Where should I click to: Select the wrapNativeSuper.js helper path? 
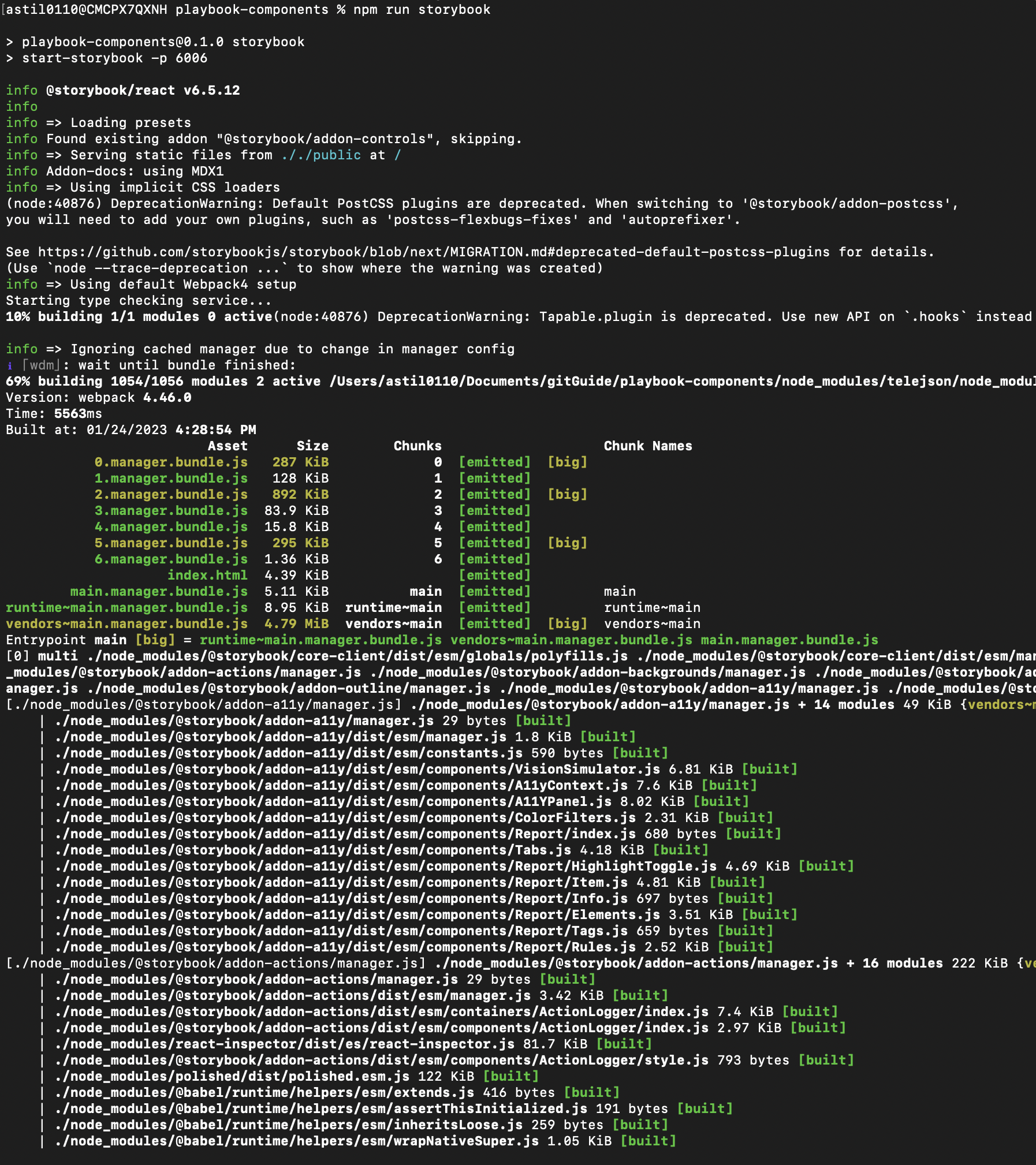(297, 1141)
